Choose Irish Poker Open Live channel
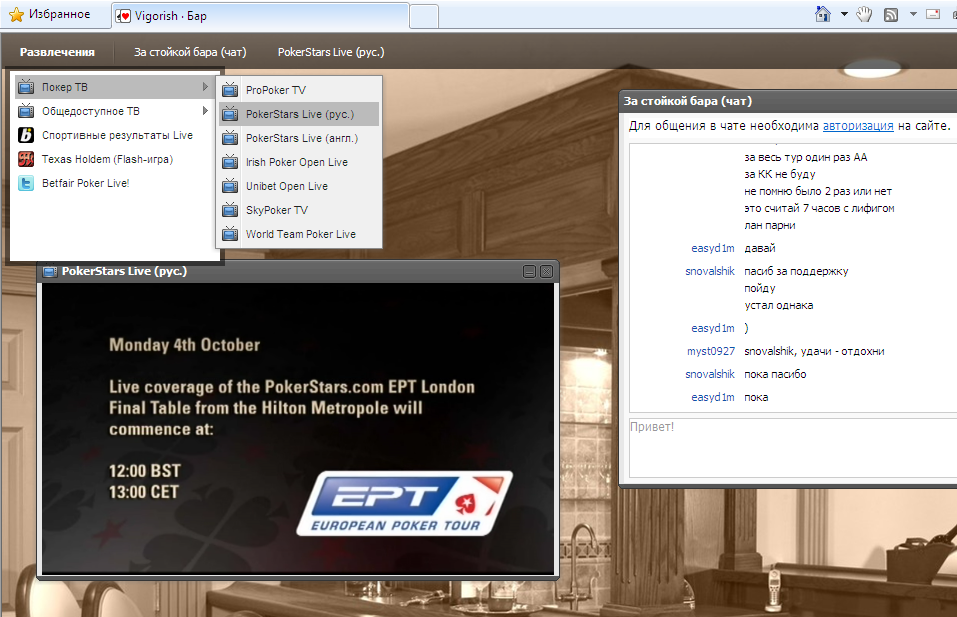This screenshot has height=617, width=957. coord(296,162)
